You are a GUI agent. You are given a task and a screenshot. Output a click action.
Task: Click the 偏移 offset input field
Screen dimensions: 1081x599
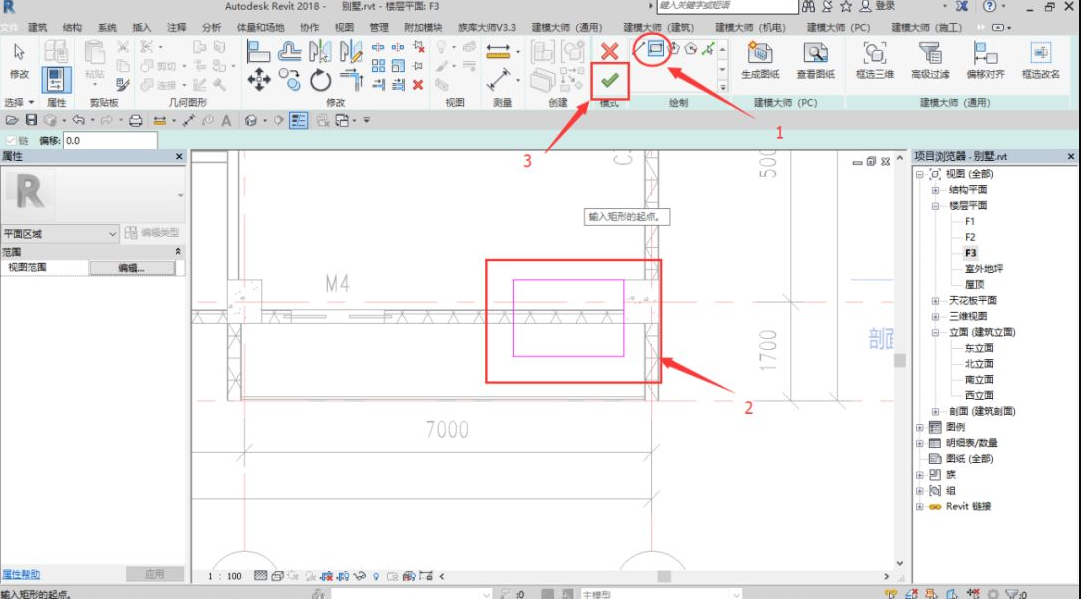pos(110,141)
